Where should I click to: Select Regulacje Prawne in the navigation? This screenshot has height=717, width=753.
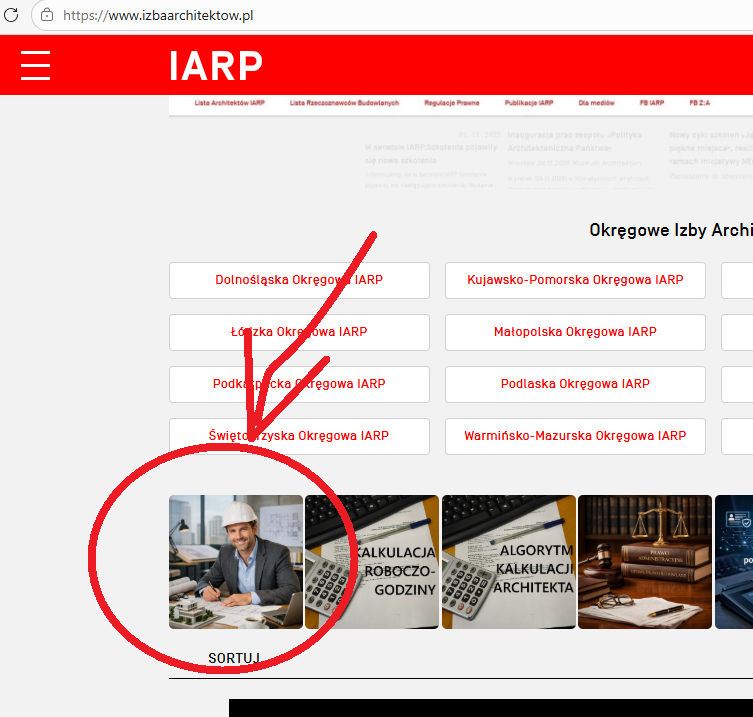click(452, 103)
